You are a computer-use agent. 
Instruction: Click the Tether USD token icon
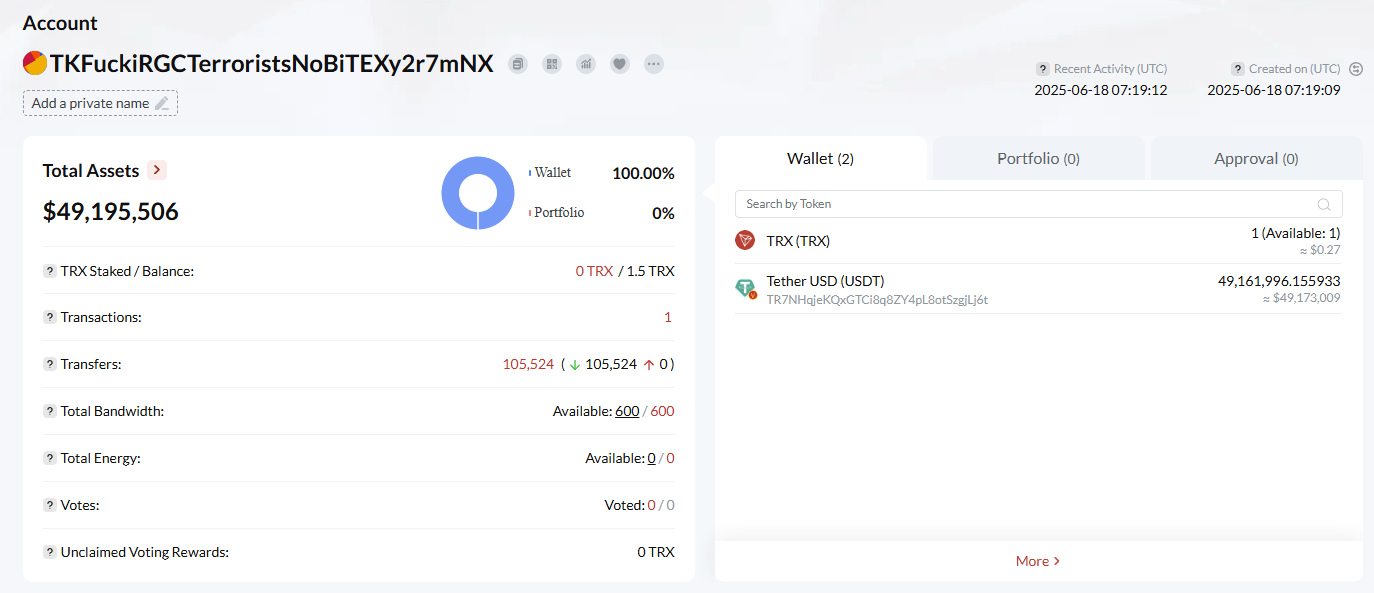tap(746, 289)
